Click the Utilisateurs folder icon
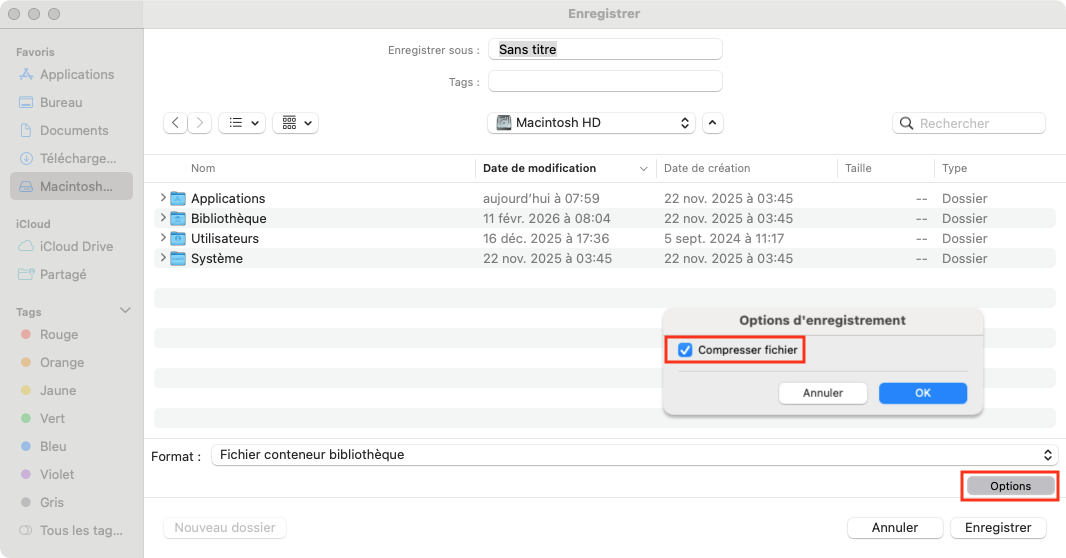Screen dimensions: 1066x558 click(x=177, y=239)
